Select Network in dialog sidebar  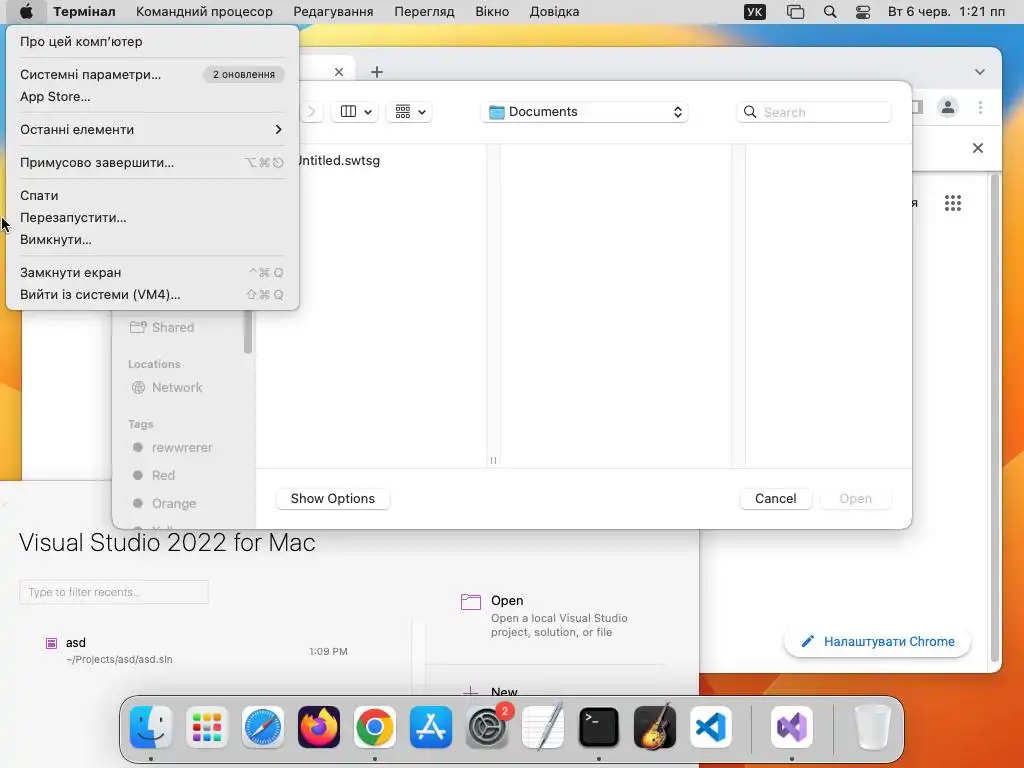[x=177, y=387]
